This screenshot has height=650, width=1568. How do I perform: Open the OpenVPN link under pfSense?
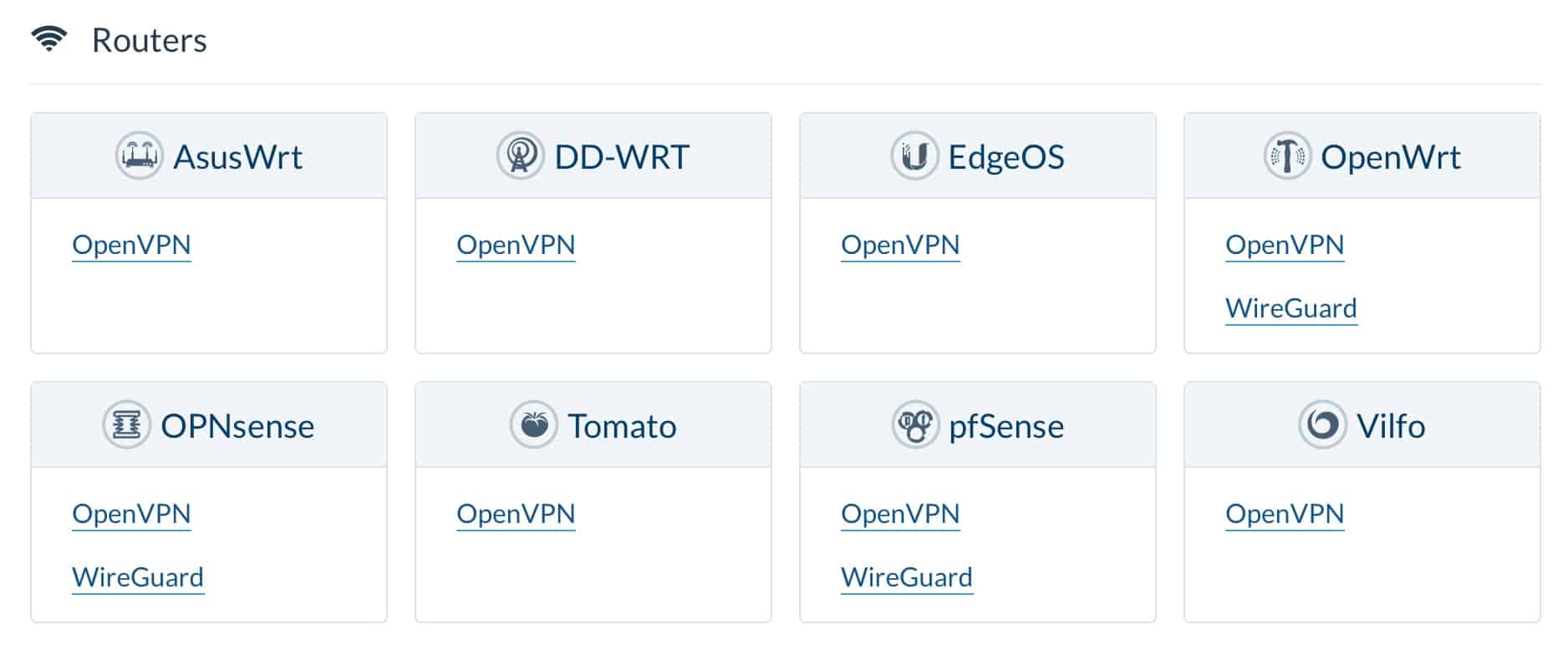point(900,514)
